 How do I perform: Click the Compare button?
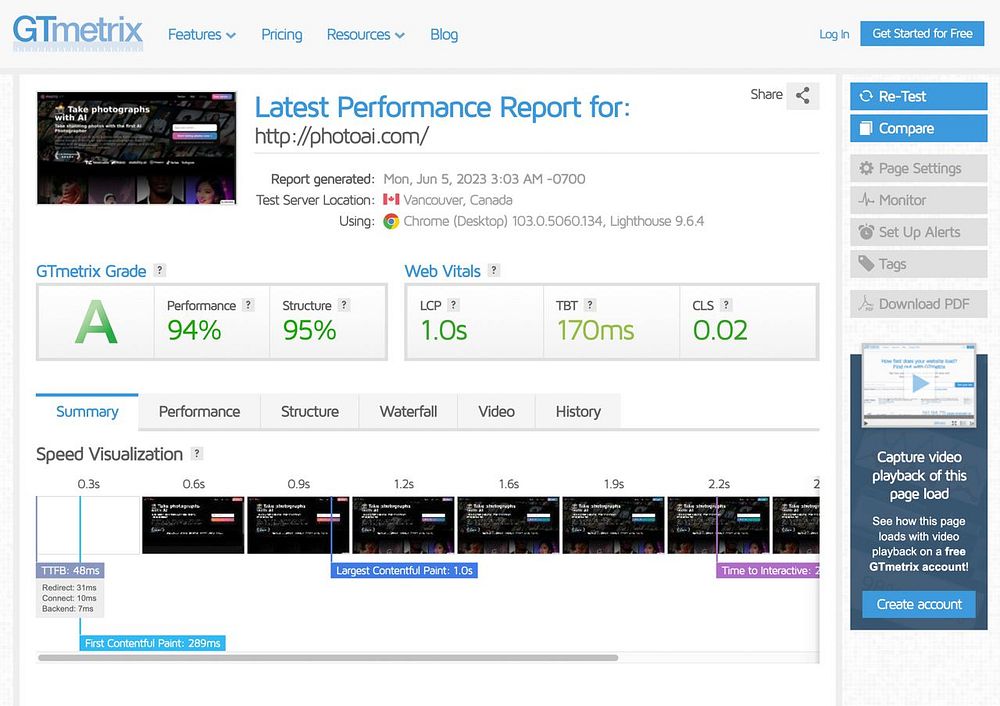click(x=918, y=128)
